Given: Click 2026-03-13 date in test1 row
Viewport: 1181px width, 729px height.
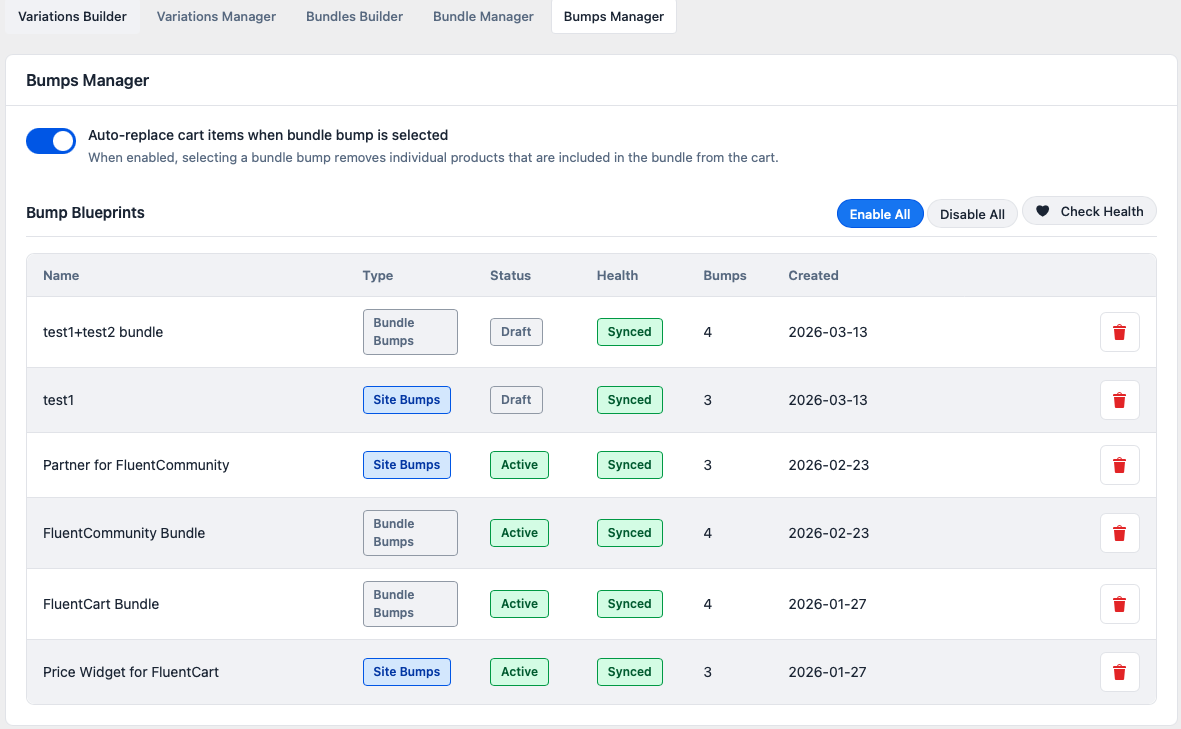Looking at the screenshot, I should (x=828, y=400).
